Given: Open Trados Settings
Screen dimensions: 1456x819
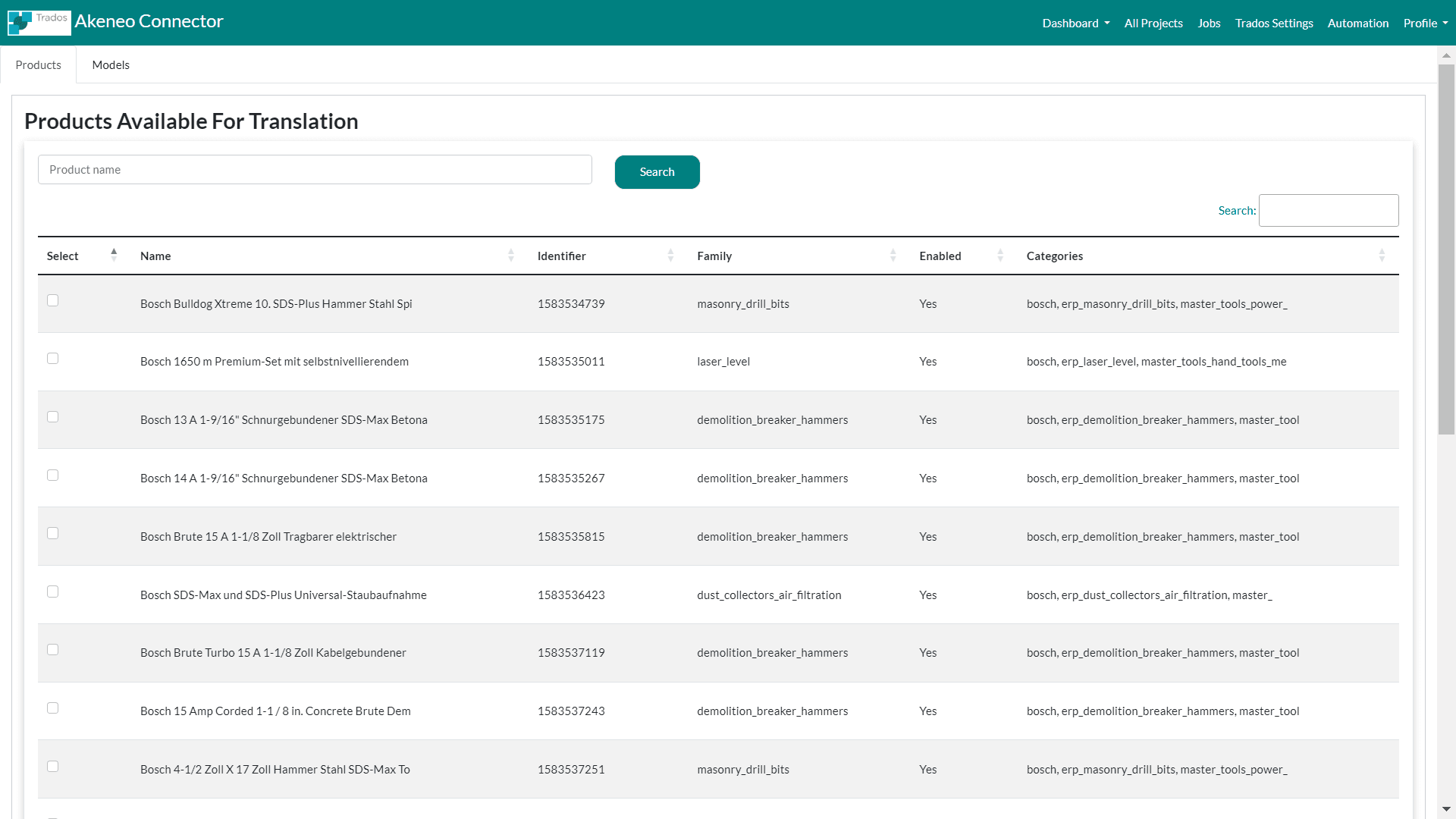Looking at the screenshot, I should coord(1274,24).
